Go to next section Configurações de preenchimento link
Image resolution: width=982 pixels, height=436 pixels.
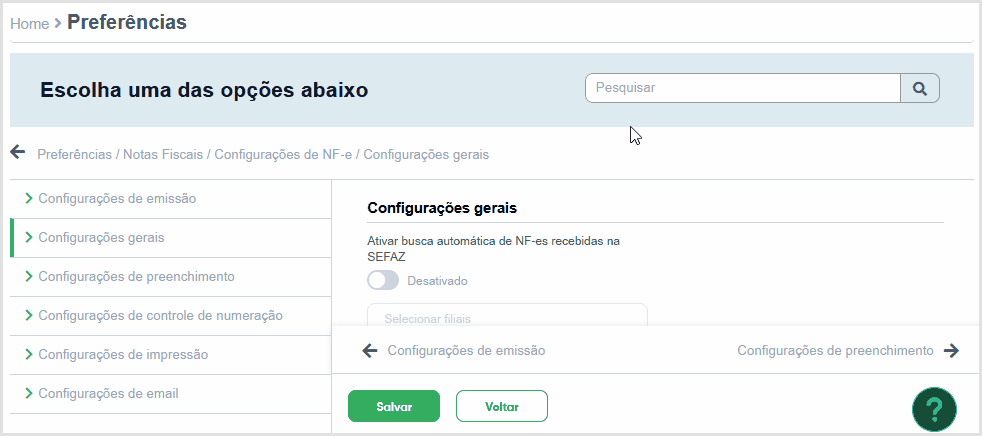pyautogui.click(x=835, y=351)
